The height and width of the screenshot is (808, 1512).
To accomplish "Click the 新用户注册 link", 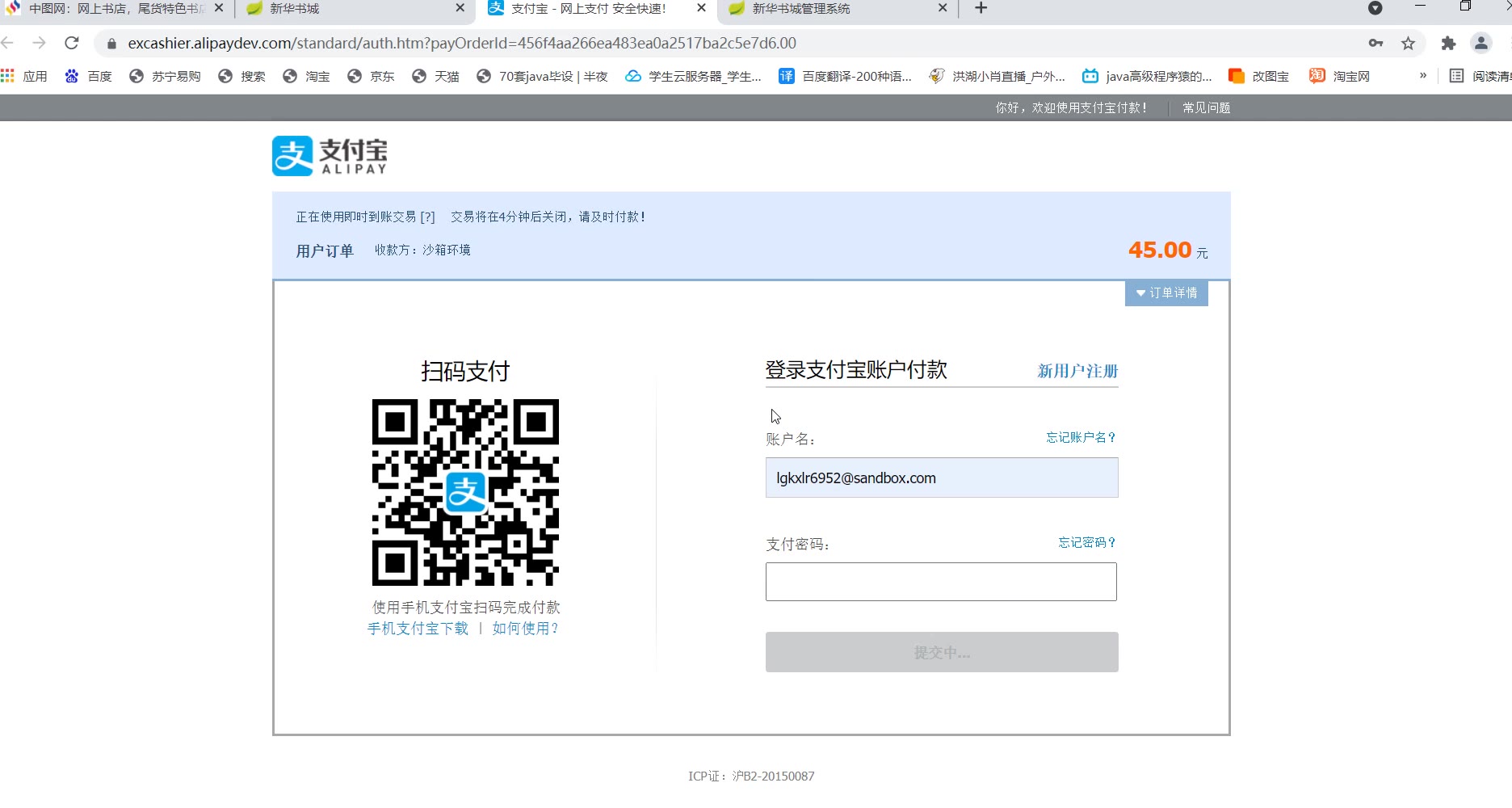I will click(1077, 371).
